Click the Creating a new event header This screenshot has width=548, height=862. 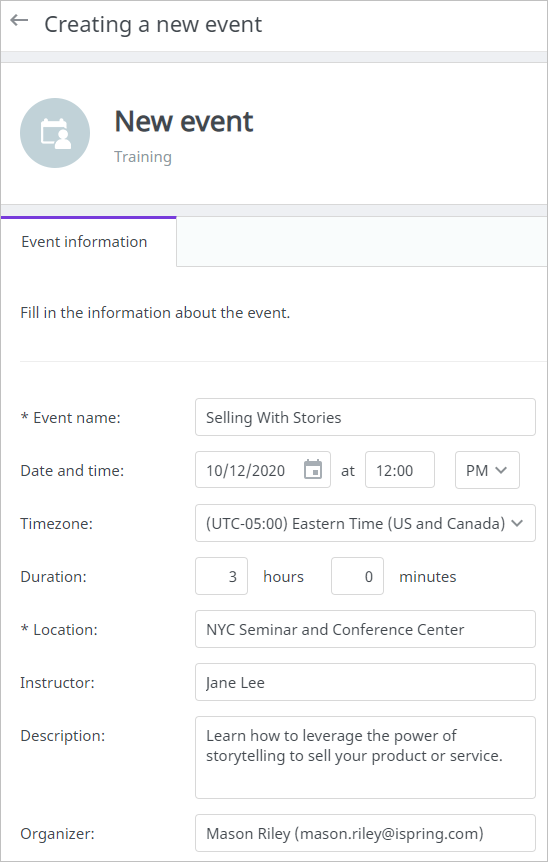pyautogui.click(x=153, y=25)
